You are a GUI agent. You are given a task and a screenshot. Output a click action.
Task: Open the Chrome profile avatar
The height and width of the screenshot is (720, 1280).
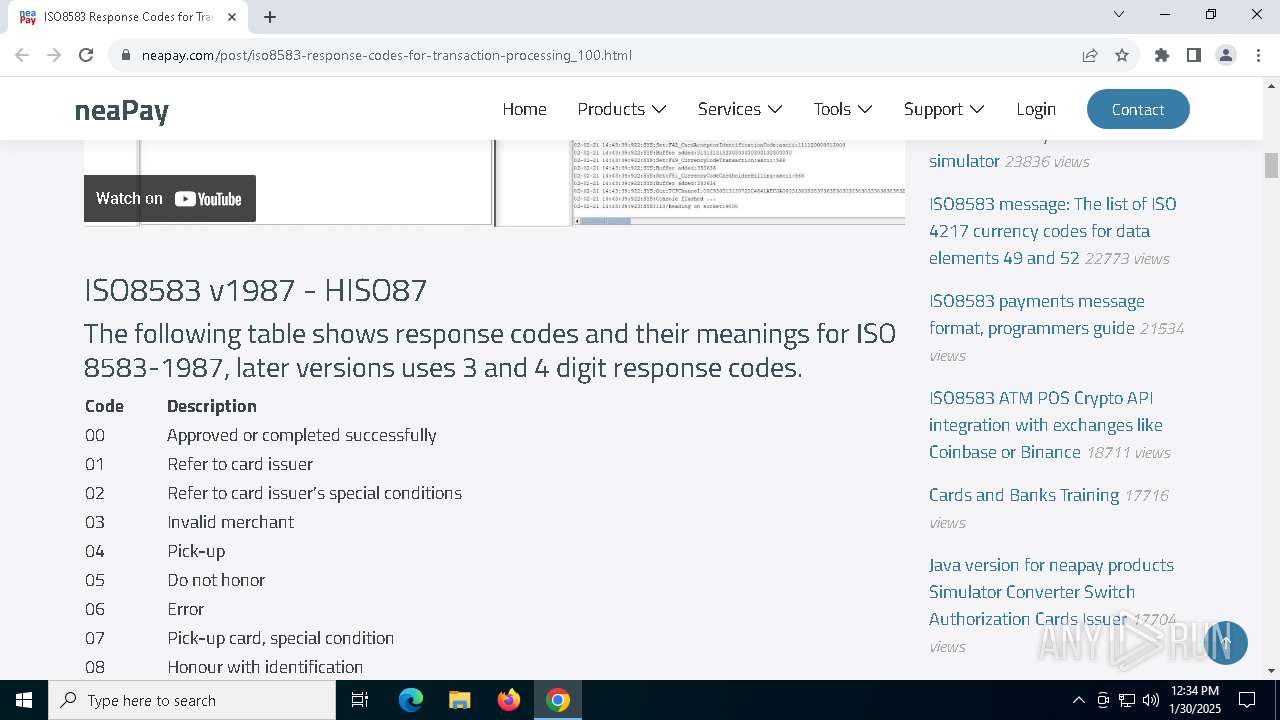click(x=1226, y=55)
